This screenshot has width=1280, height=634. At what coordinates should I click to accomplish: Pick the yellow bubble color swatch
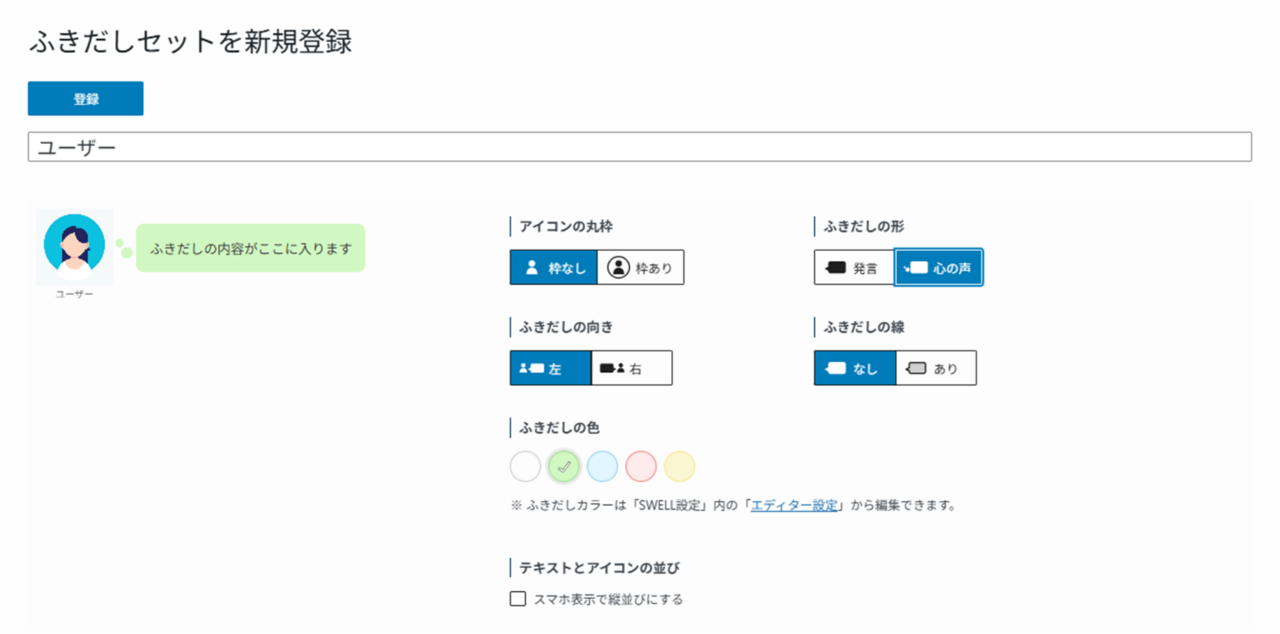(679, 466)
